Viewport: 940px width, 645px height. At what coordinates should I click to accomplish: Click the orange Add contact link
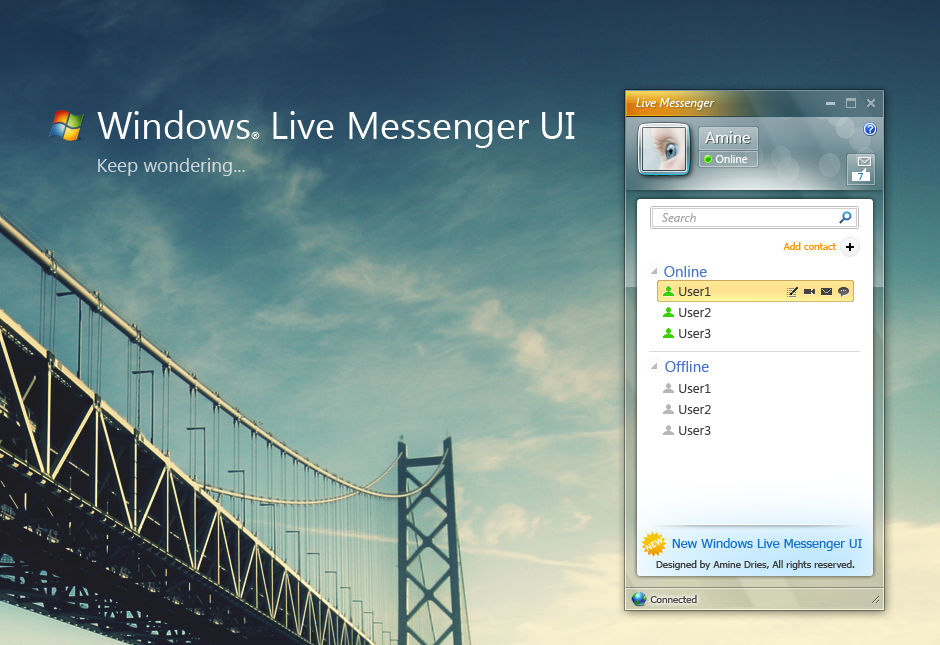809,246
